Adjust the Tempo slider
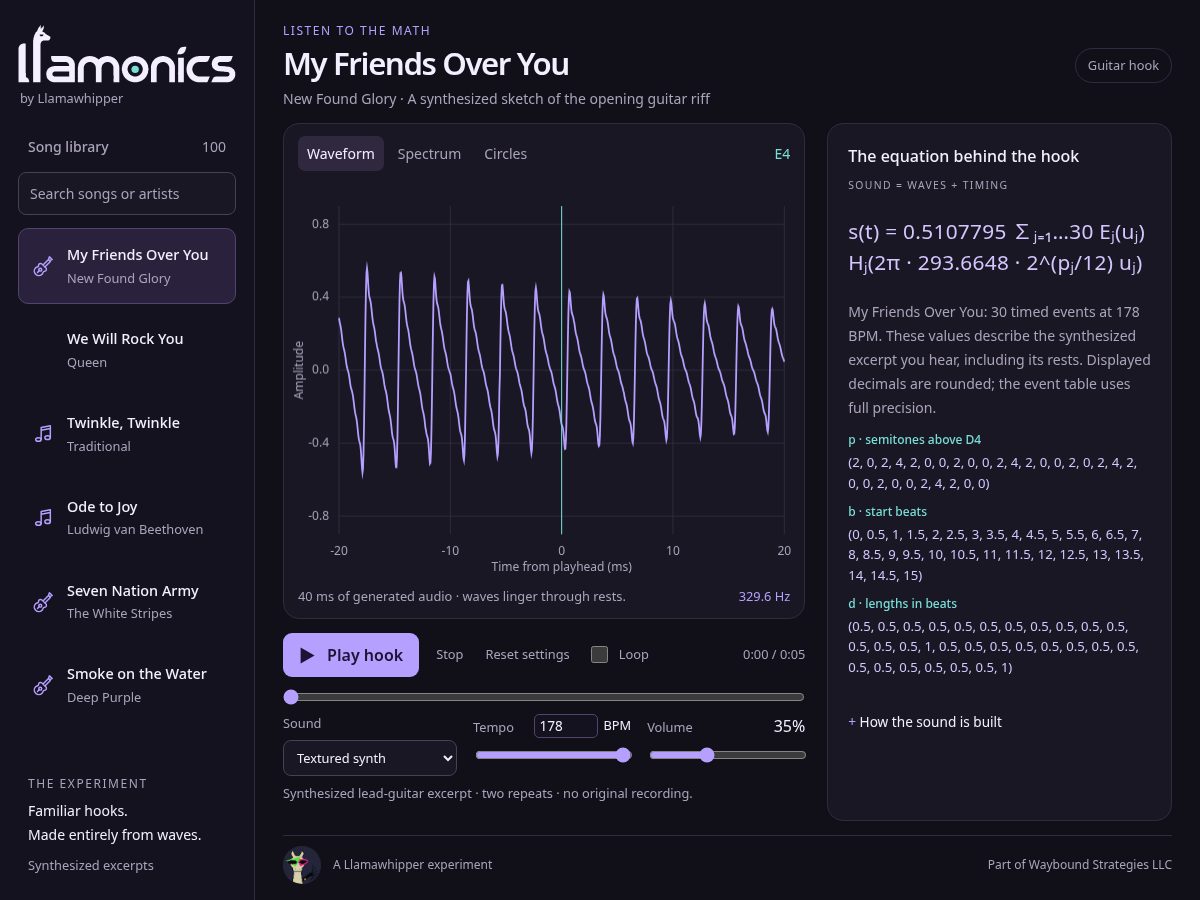 pyautogui.click(x=553, y=755)
